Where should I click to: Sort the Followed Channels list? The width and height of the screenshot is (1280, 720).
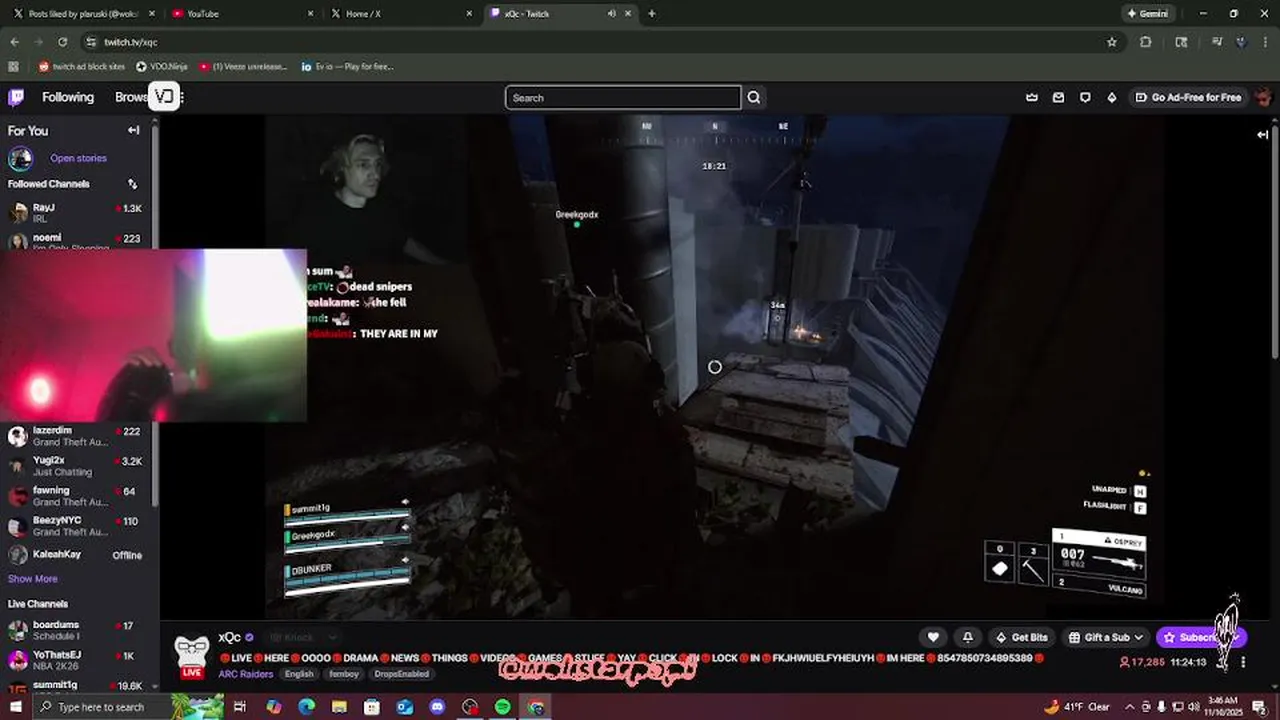click(132, 184)
